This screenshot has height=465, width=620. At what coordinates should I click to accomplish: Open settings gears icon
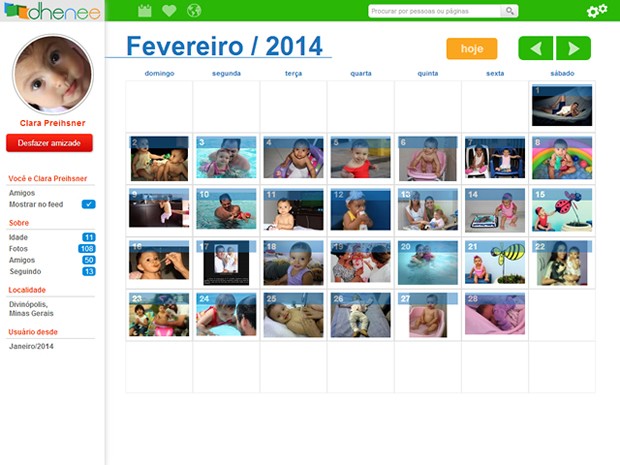click(596, 11)
